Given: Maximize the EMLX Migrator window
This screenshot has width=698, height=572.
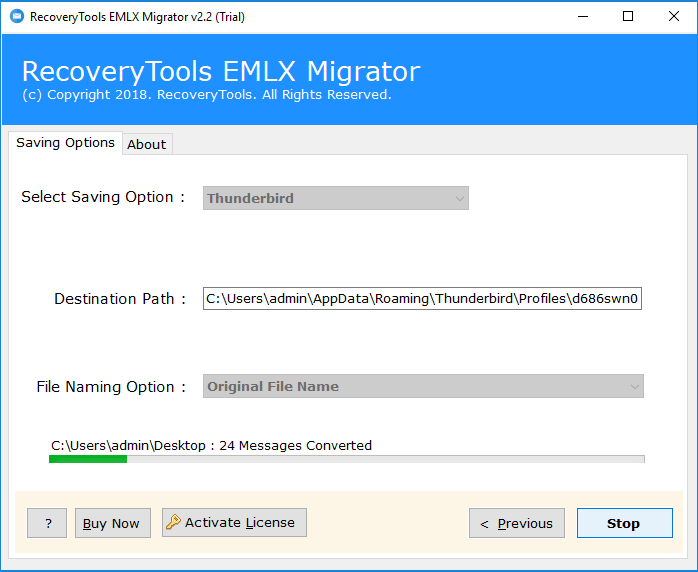Looking at the screenshot, I should (x=628, y=16).
